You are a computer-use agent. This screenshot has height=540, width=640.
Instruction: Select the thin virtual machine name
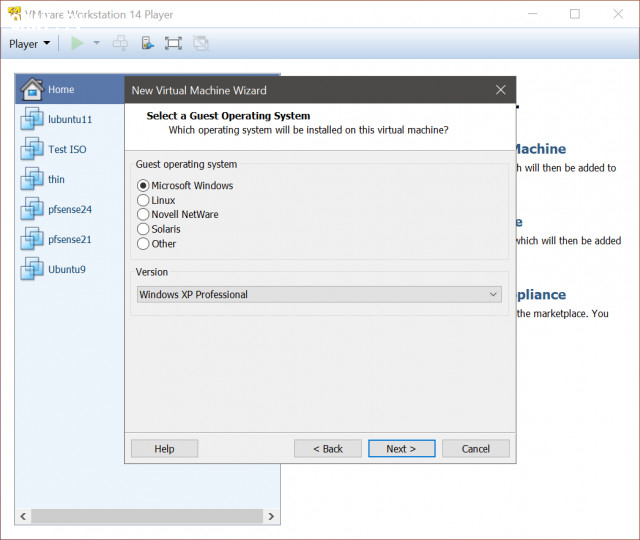point(56,180)
